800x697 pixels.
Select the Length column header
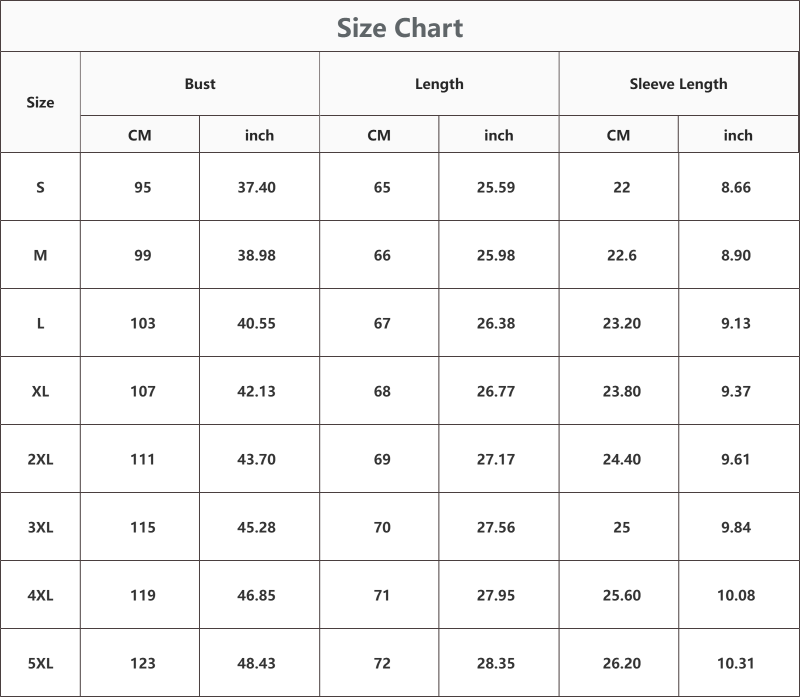(x=439, y=84)
